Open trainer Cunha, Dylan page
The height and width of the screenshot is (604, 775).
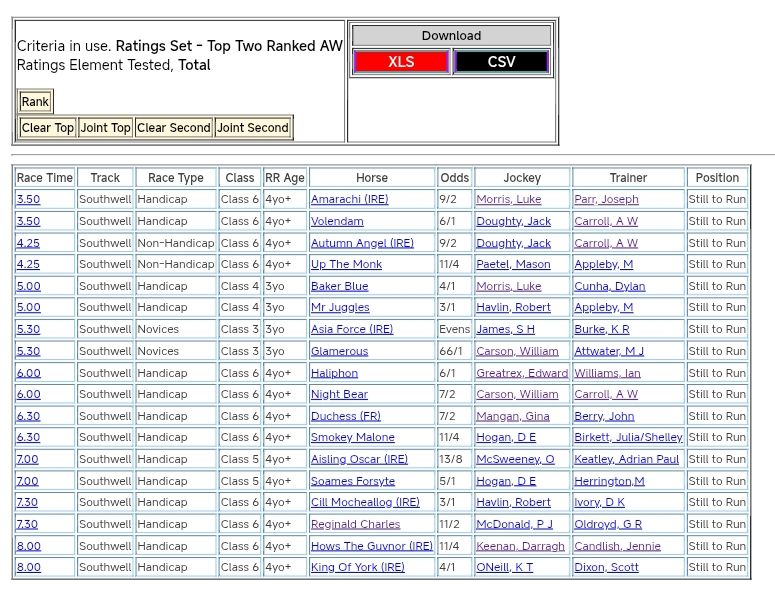pos(609,286)
